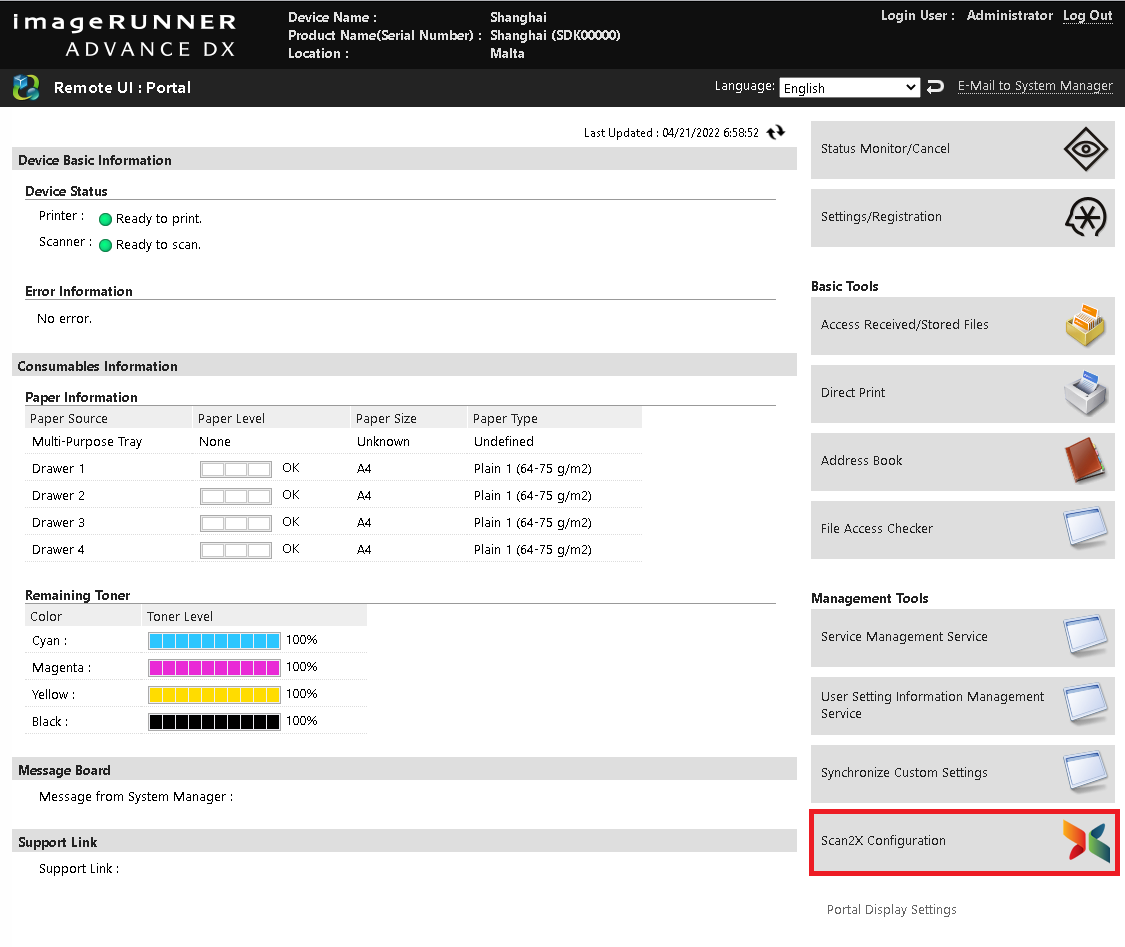Log Out of the Administrator session

point(1087,16)
